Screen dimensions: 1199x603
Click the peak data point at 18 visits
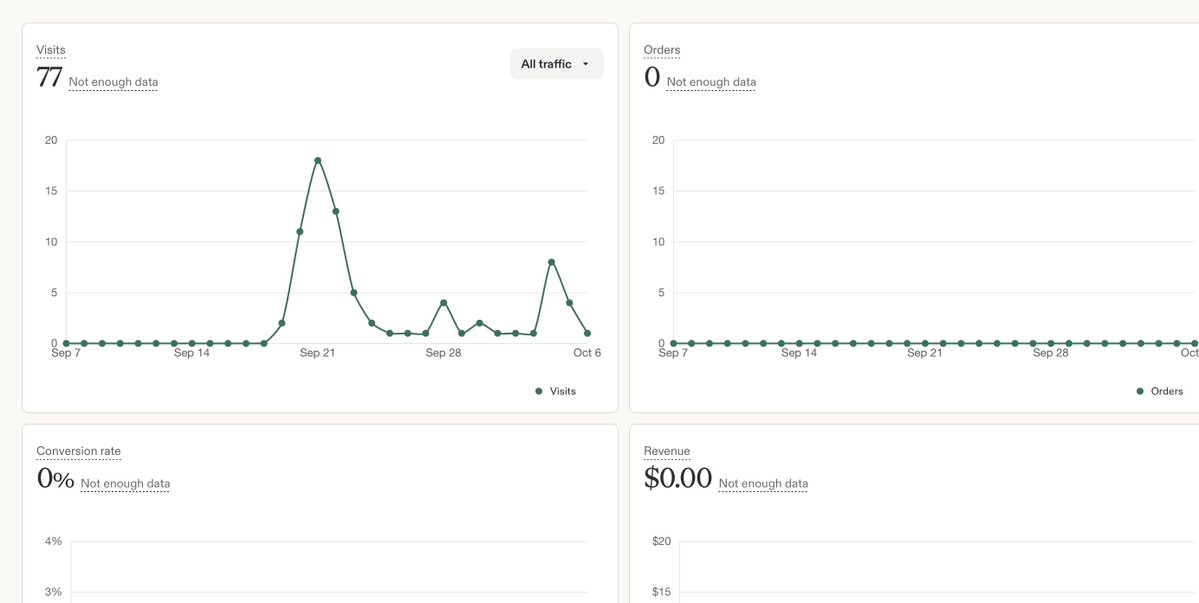click(317, 160)
